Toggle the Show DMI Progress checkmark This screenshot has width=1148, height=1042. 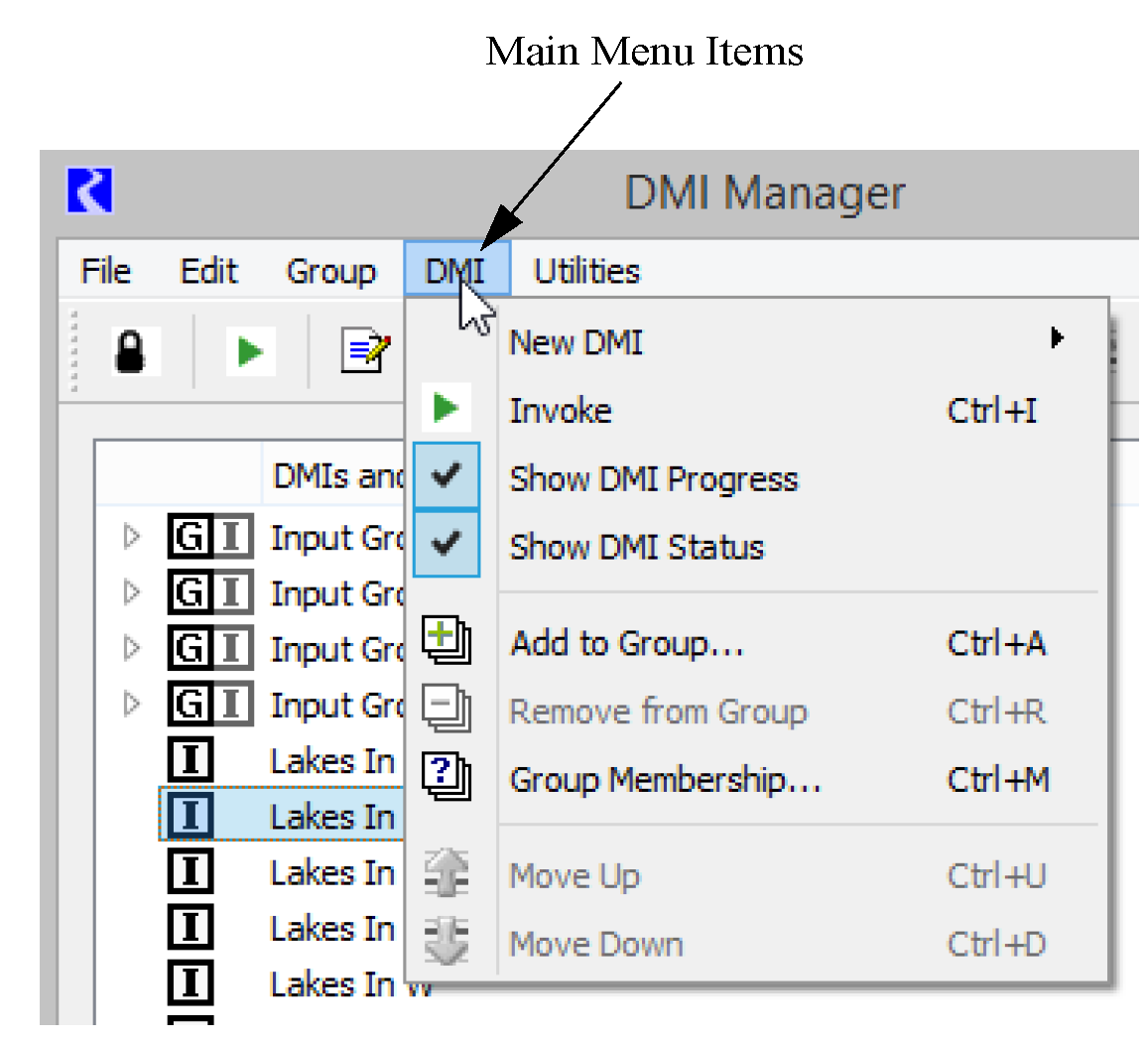tap(446, 477)
